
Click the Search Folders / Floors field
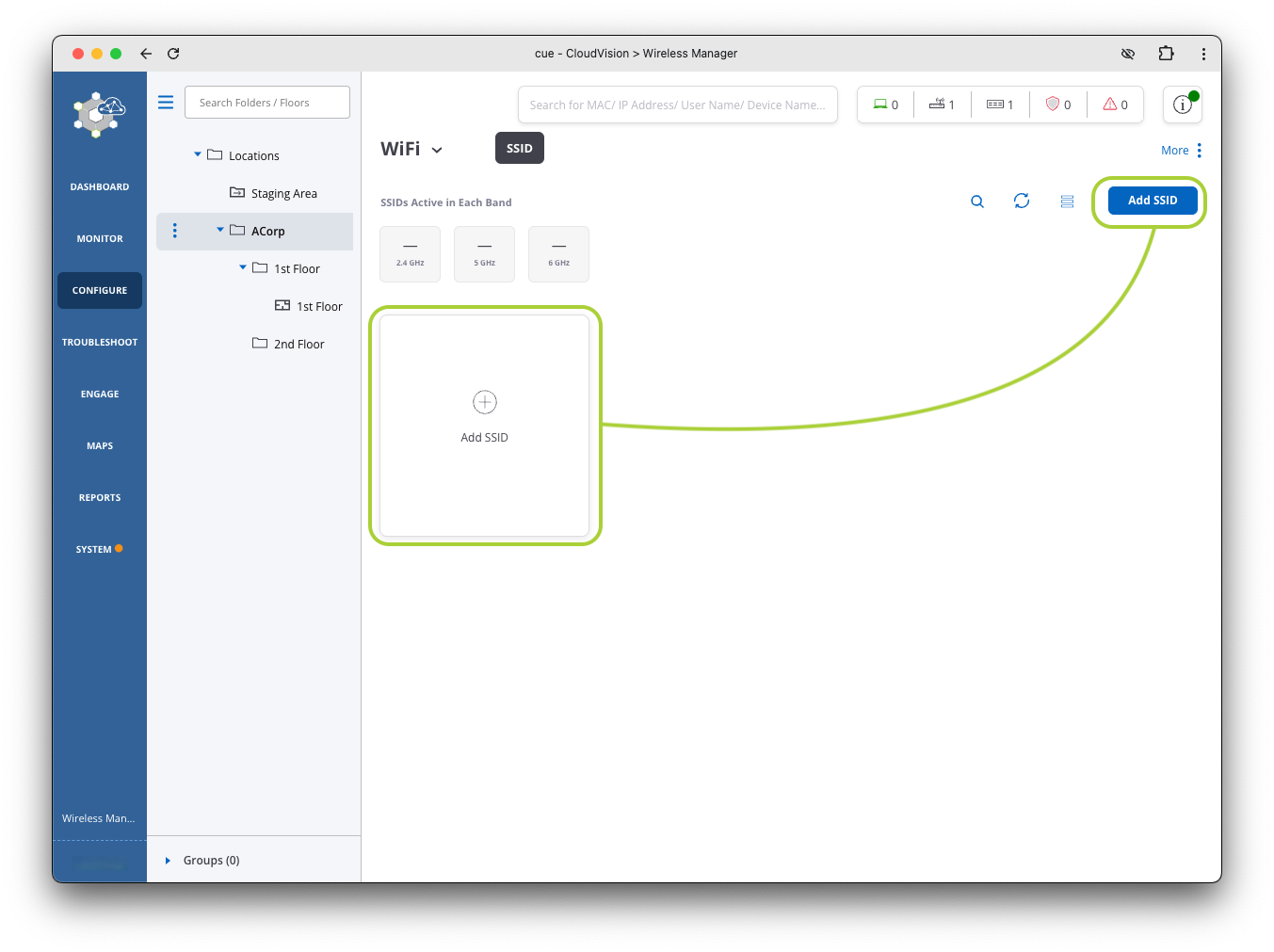(267, 103)
